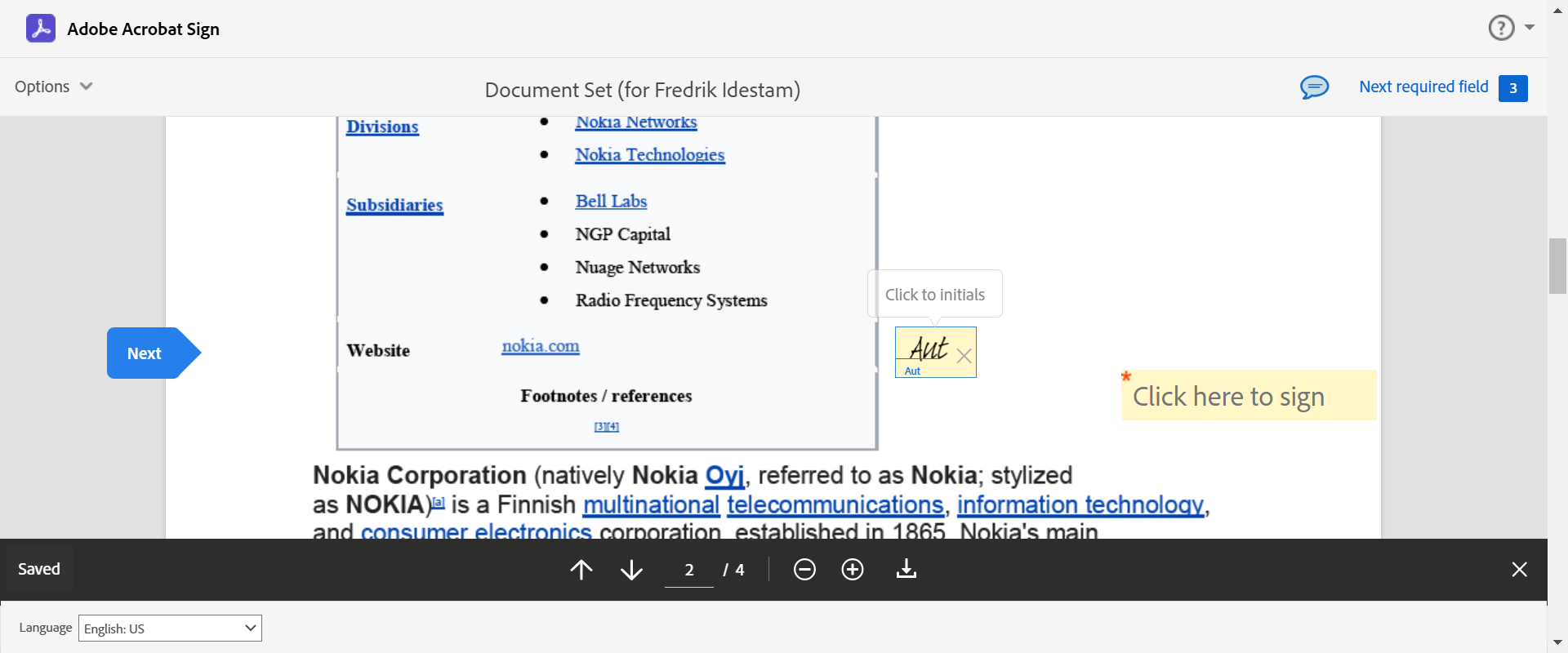Go to next page with down arrow

coord(631,570)
